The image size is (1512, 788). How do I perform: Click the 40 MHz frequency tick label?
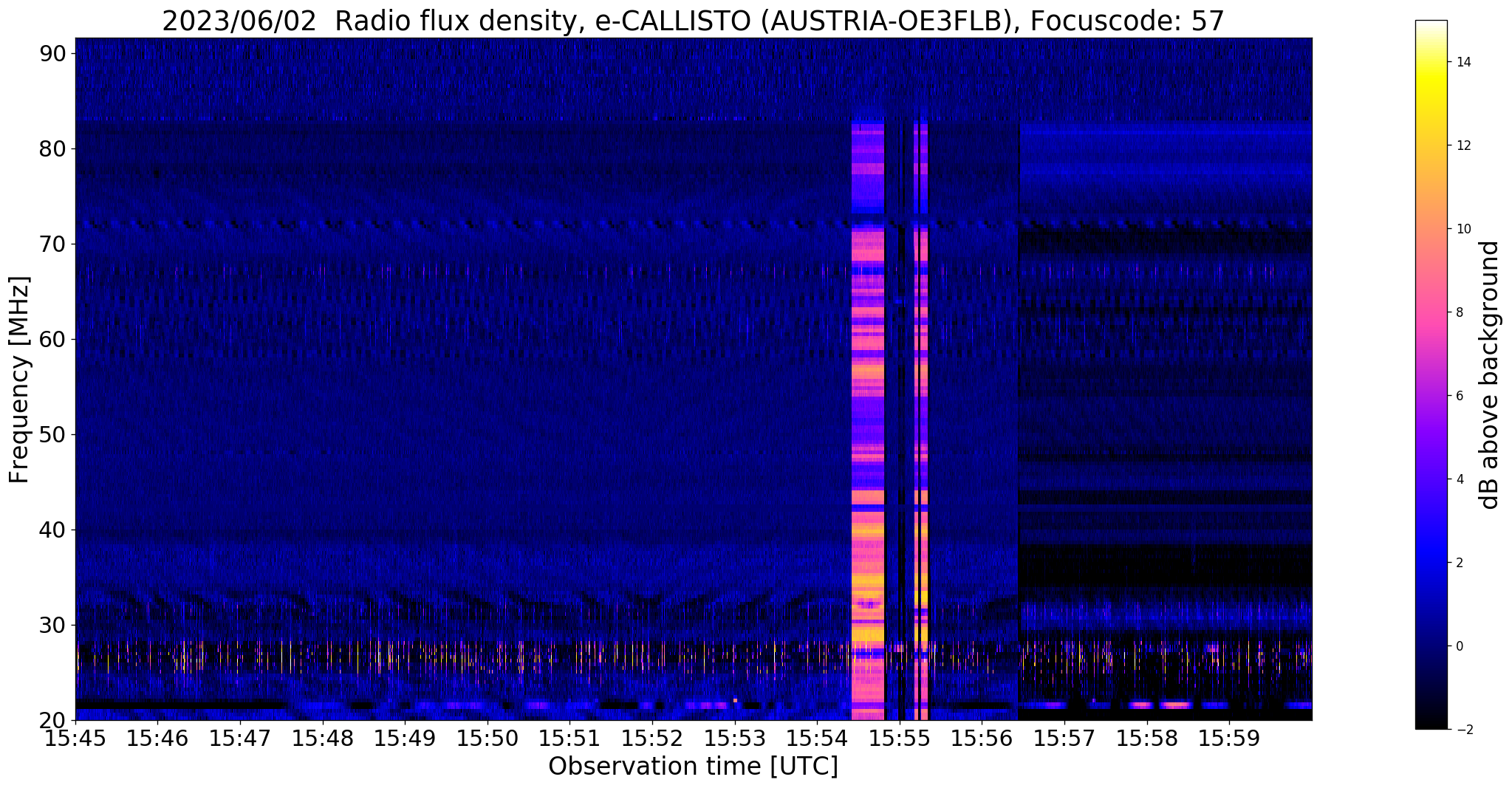tap(53, 530)
